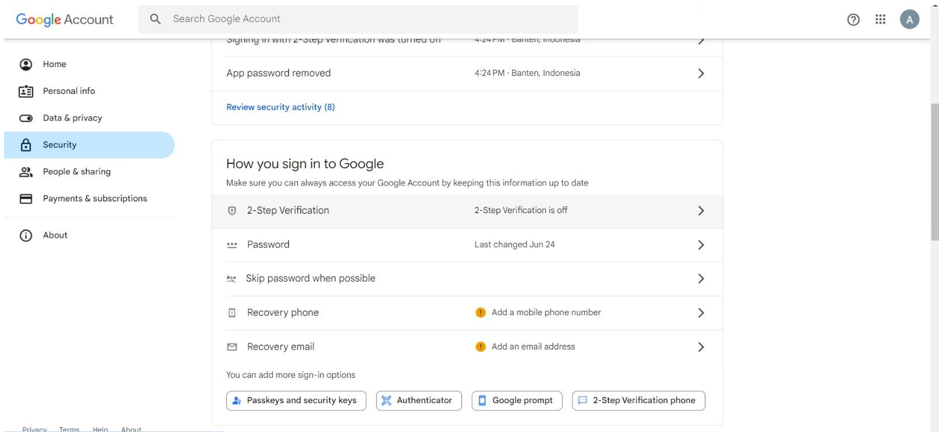The width and height of the screenshot is (939, 432).
Task: Click the Data & privacy toggle icon
Action: [x=26, y=118]
